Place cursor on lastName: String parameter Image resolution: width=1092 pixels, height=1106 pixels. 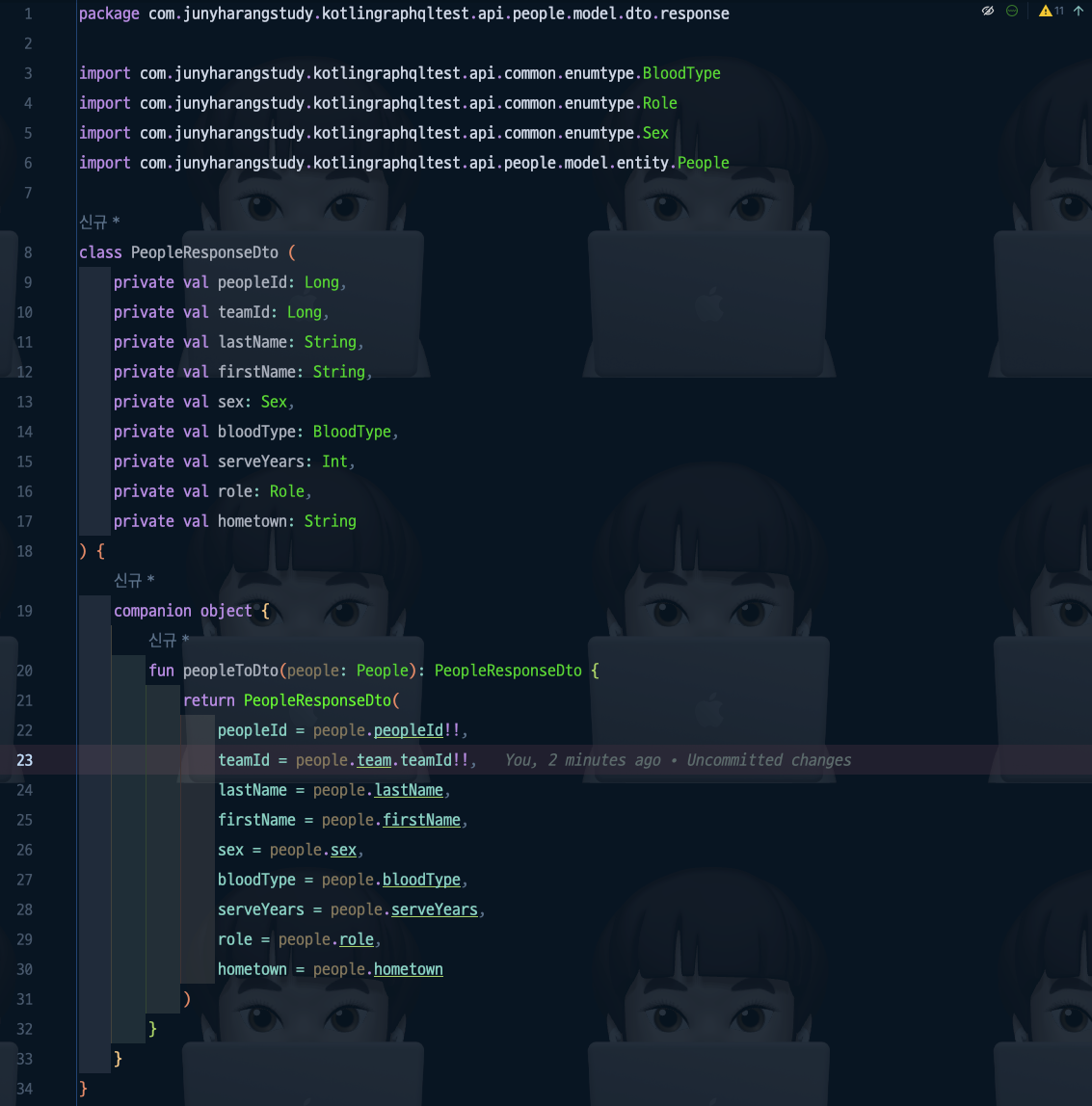click(x=287, y=342)
